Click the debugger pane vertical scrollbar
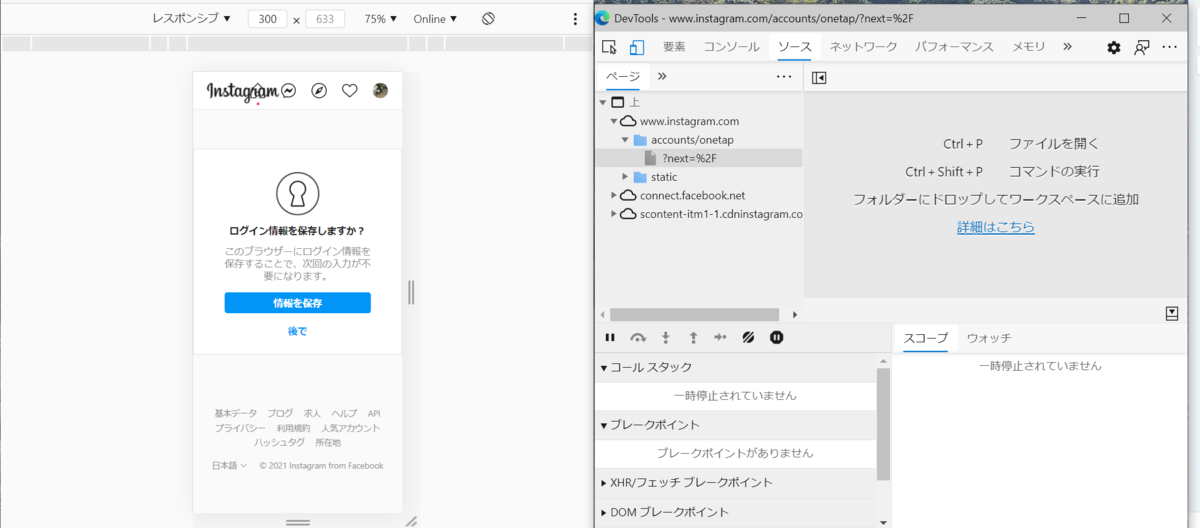Screen dimensions: 1200x528 (883, 425)
